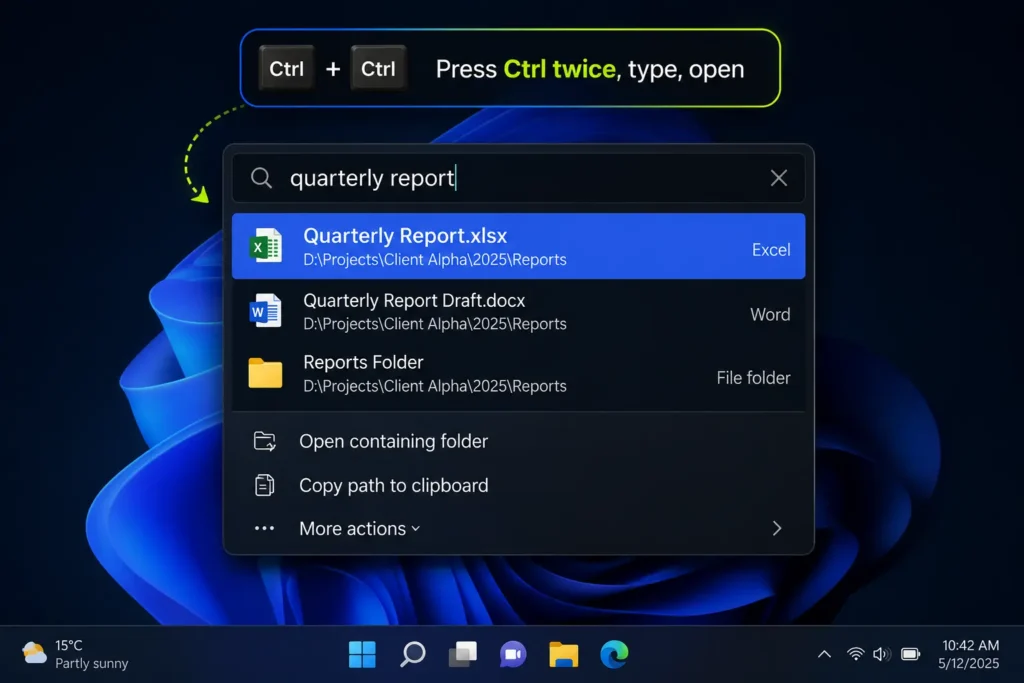Viewport: 1024px width, 683px height.
Task: Open the weather widget showing 15°C
Action: tap(75, 654)
